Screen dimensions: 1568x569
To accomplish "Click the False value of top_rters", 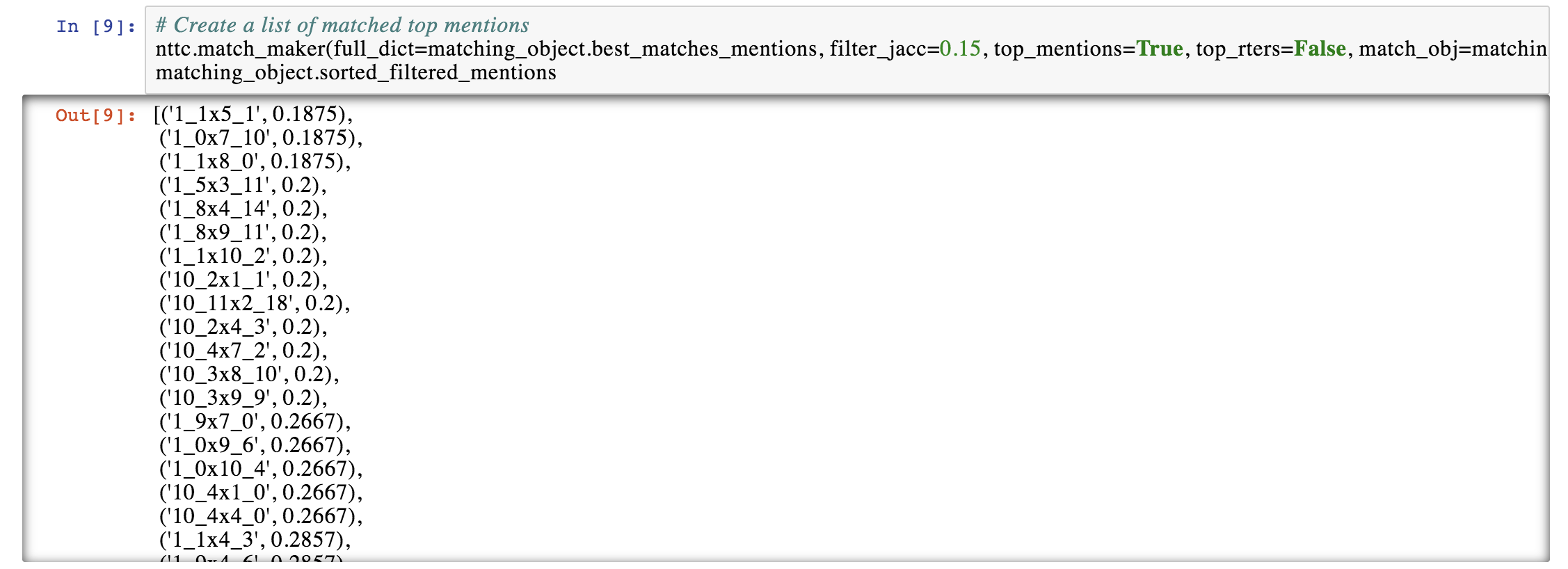I will click(1320, 49).
